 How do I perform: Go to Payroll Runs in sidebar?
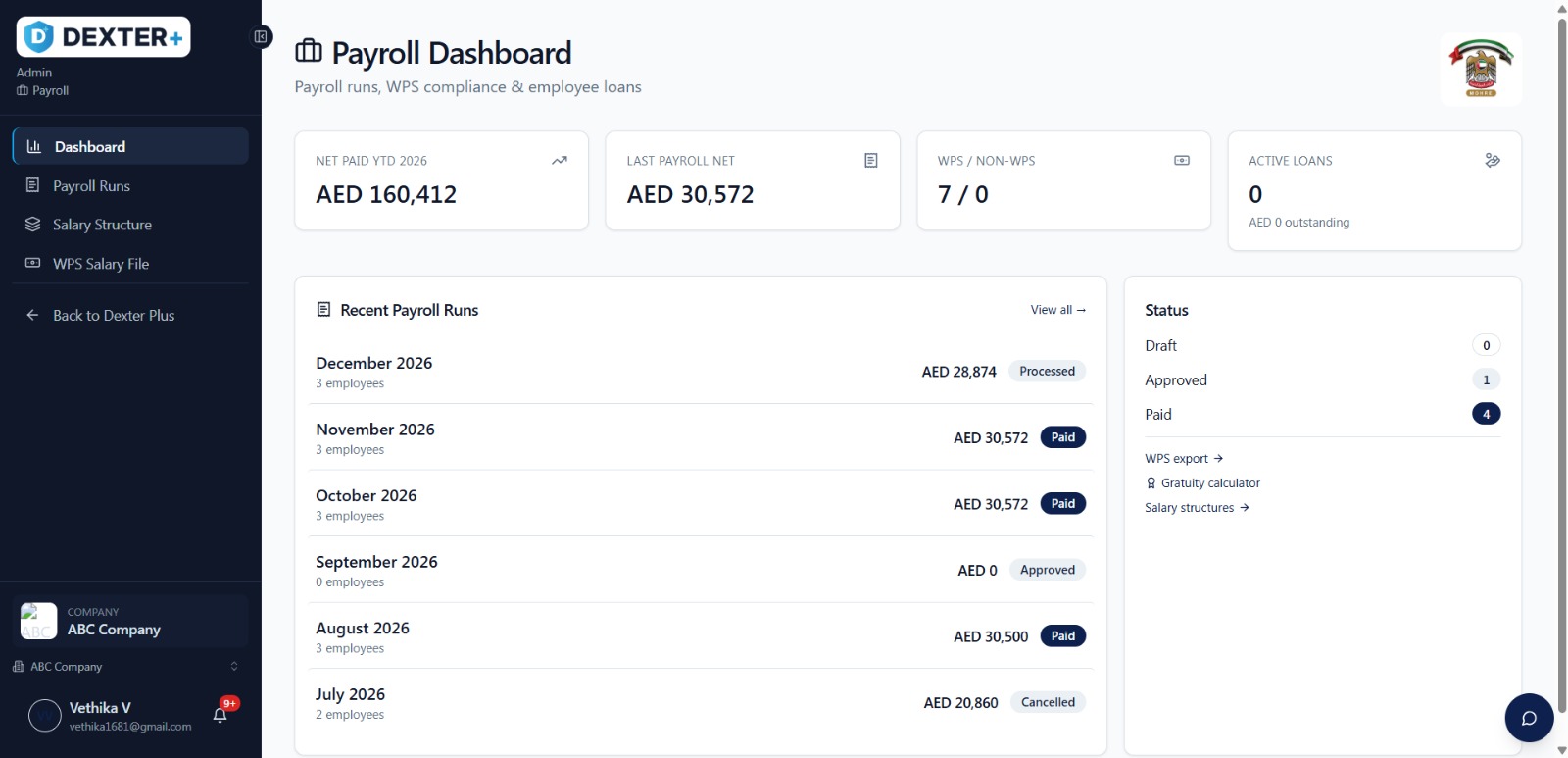click(x=130, y=185)
